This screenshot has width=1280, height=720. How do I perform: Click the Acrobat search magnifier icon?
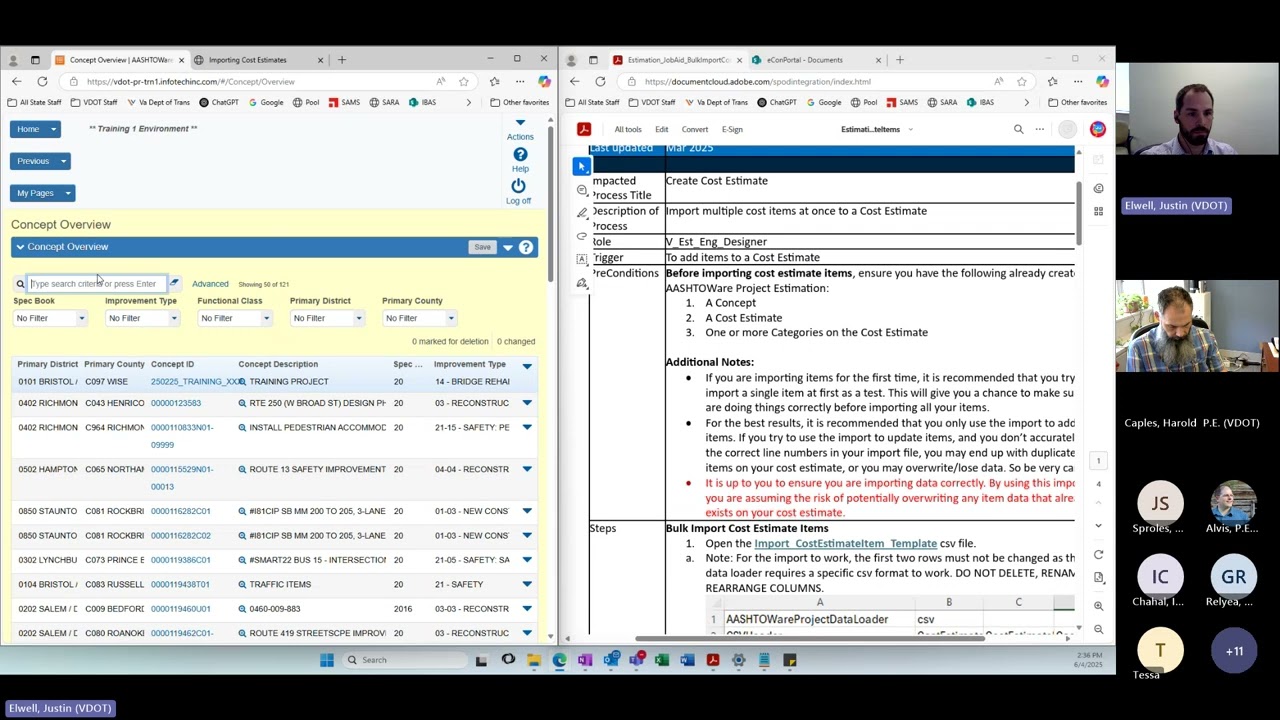click(x=1018, y=129)
